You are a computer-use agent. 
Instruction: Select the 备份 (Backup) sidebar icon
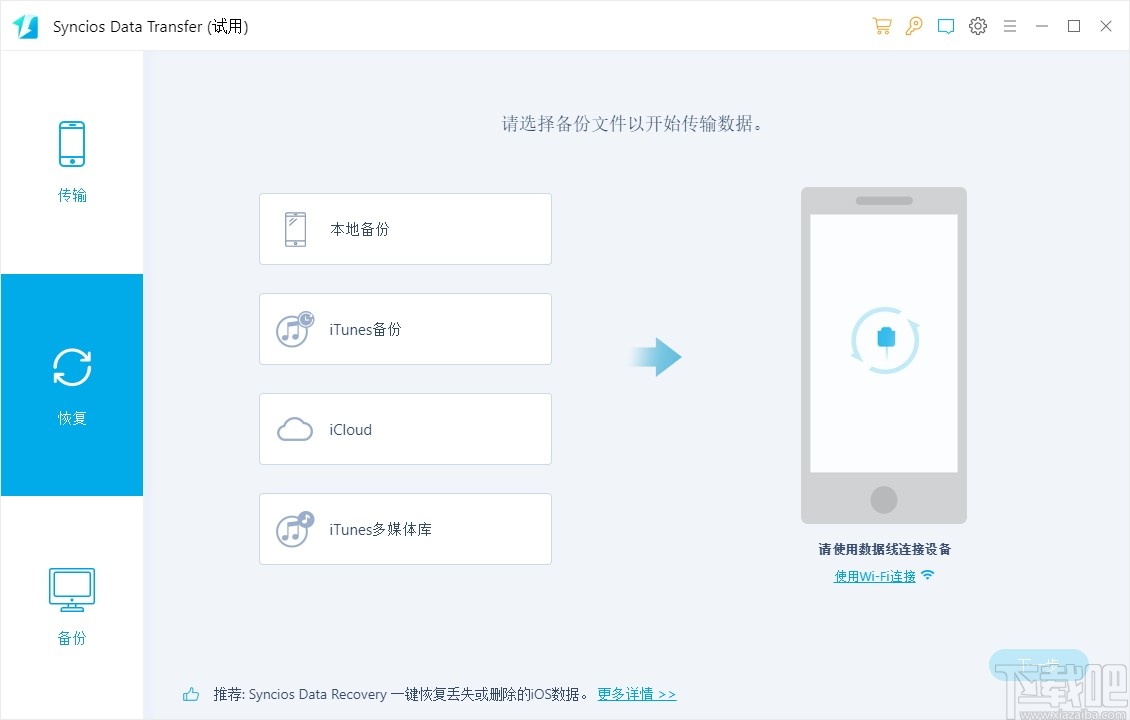coord(71,589)
